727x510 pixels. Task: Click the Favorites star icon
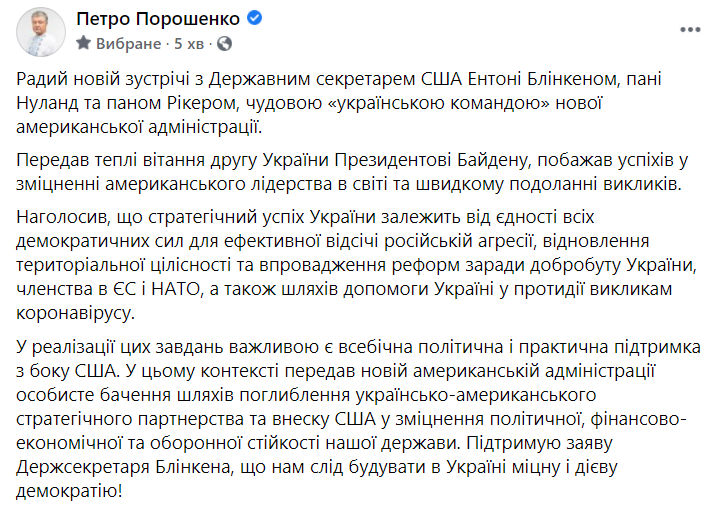pyautogui.click(x=83, y=43)
